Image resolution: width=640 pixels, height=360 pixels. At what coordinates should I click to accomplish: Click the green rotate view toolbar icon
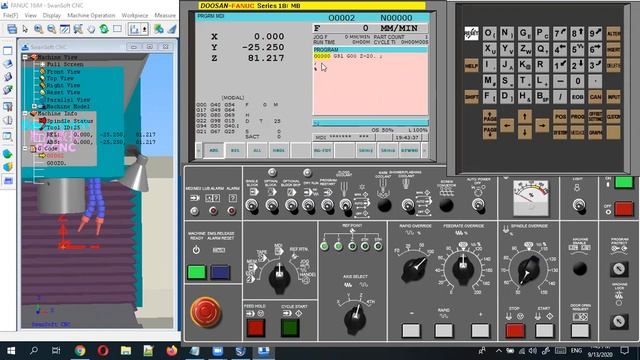point(104,29)
